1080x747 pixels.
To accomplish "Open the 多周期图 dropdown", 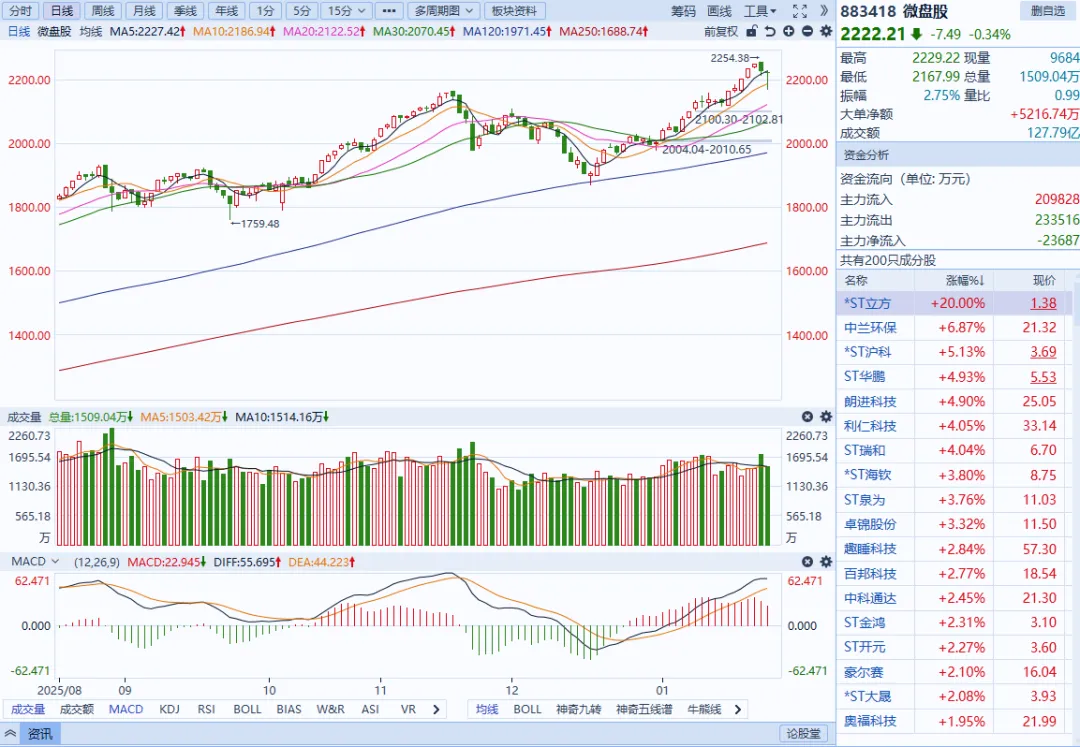I will pyautogui.click(x=443, y=11).
